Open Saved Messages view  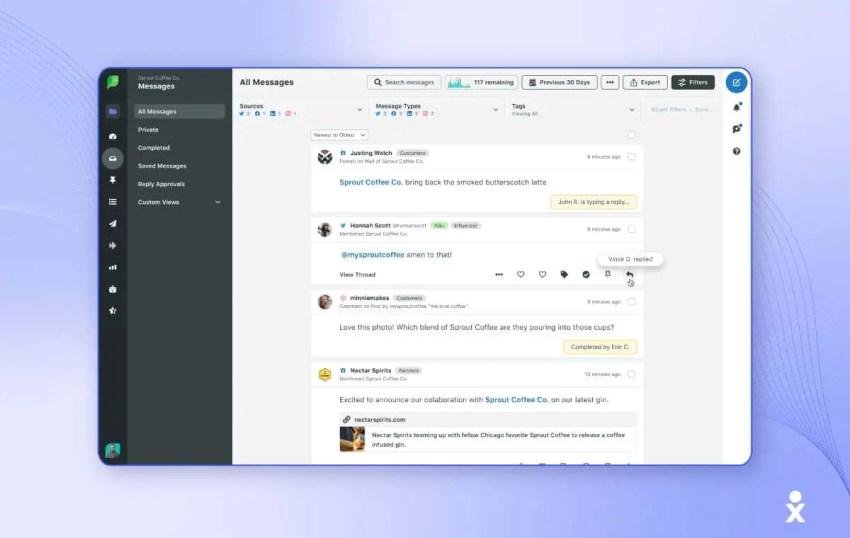(162, 166)
